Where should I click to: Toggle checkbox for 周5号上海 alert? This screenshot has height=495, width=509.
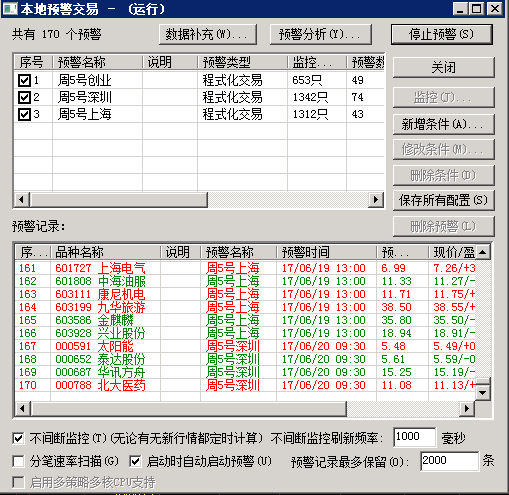24,114
